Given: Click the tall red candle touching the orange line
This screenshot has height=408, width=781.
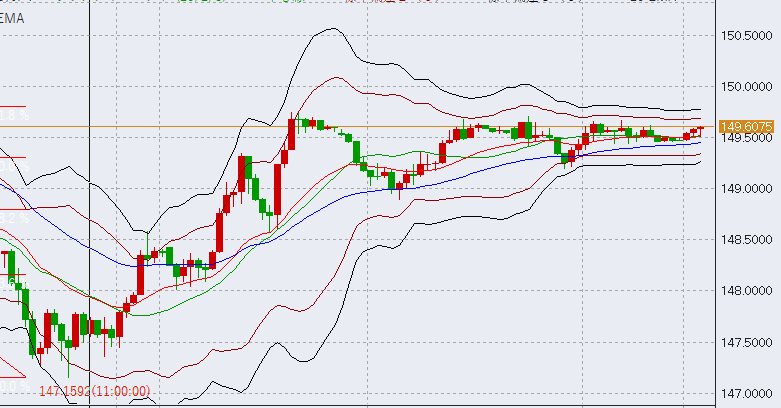Looking at the screenshot, I should coord(291,135).
